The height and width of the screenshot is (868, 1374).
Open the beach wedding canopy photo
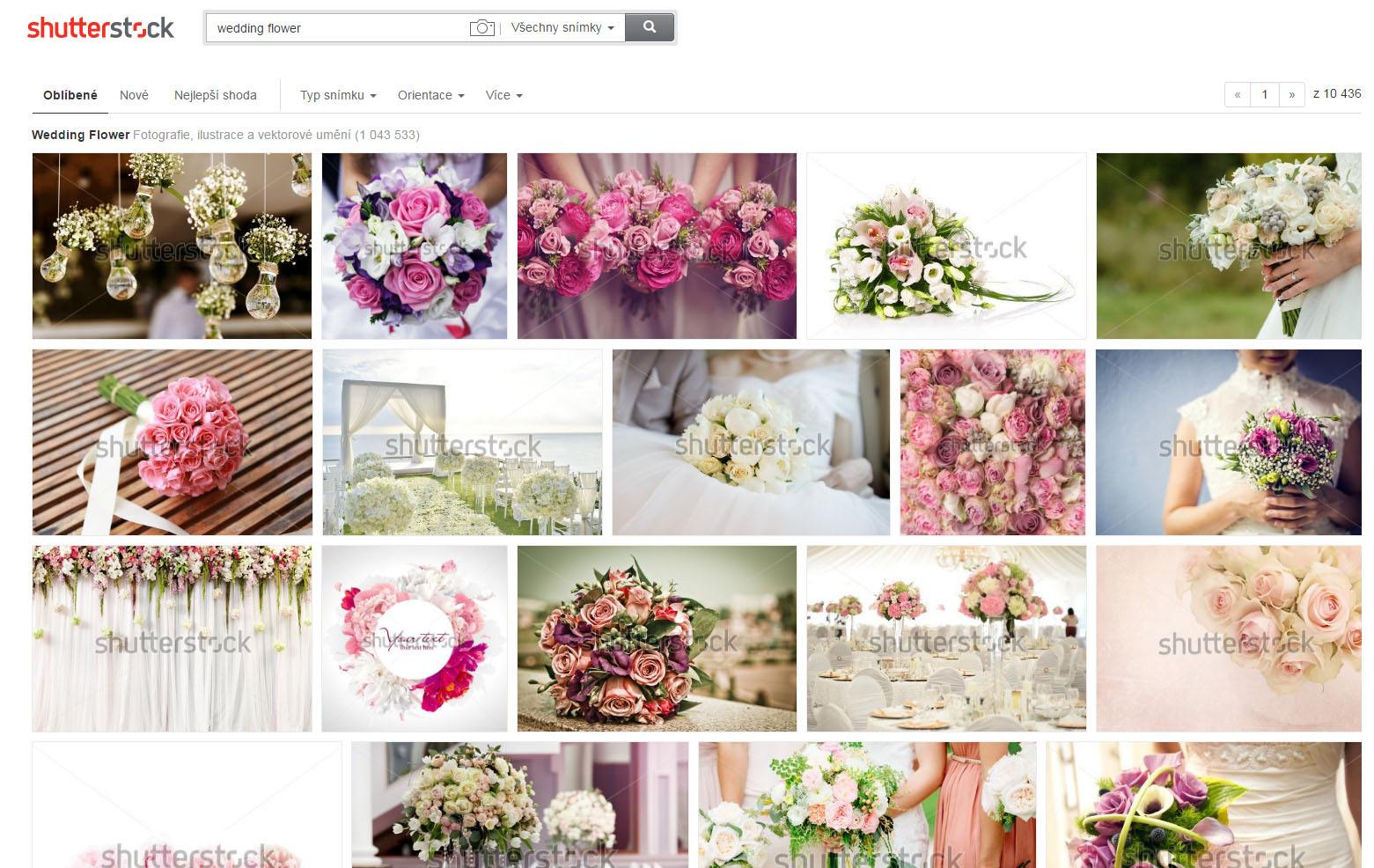462,442
